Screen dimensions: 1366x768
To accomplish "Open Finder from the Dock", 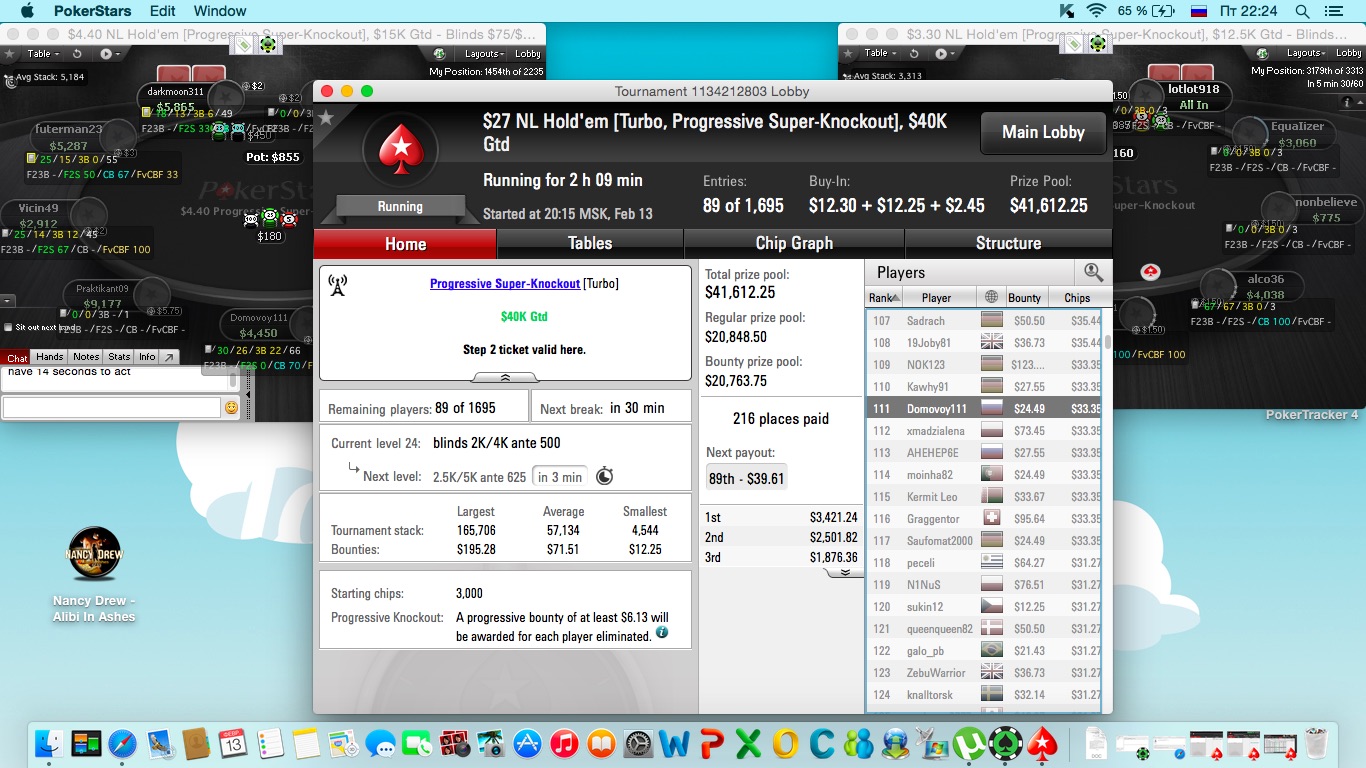I will (x=49, y=744).
